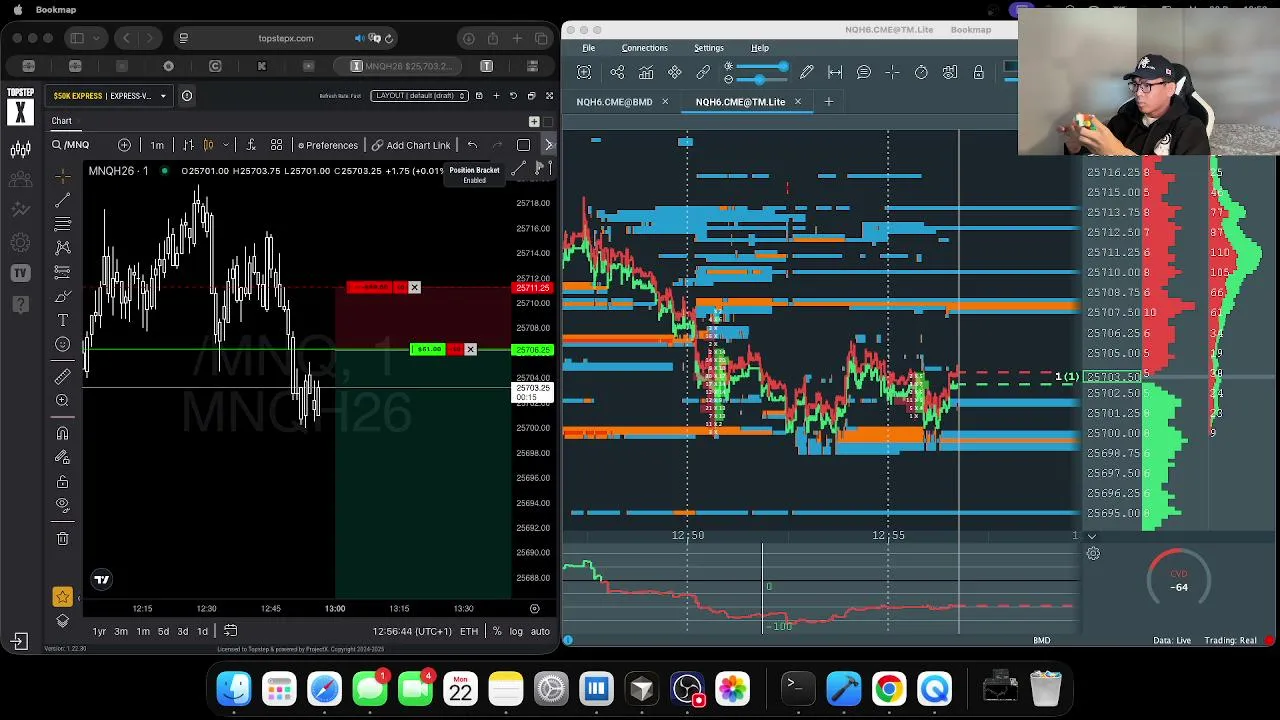
Task: Select the trend line drawing tool
Action: point(62,201)
